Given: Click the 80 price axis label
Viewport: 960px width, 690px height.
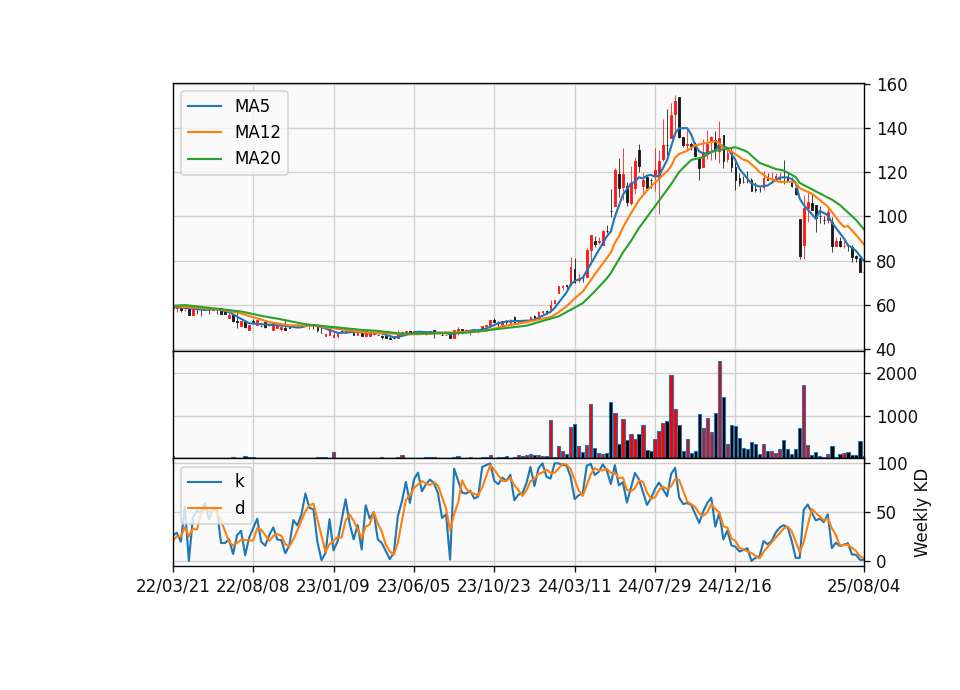Looking at the screenshot, I should tap(887, 261).
